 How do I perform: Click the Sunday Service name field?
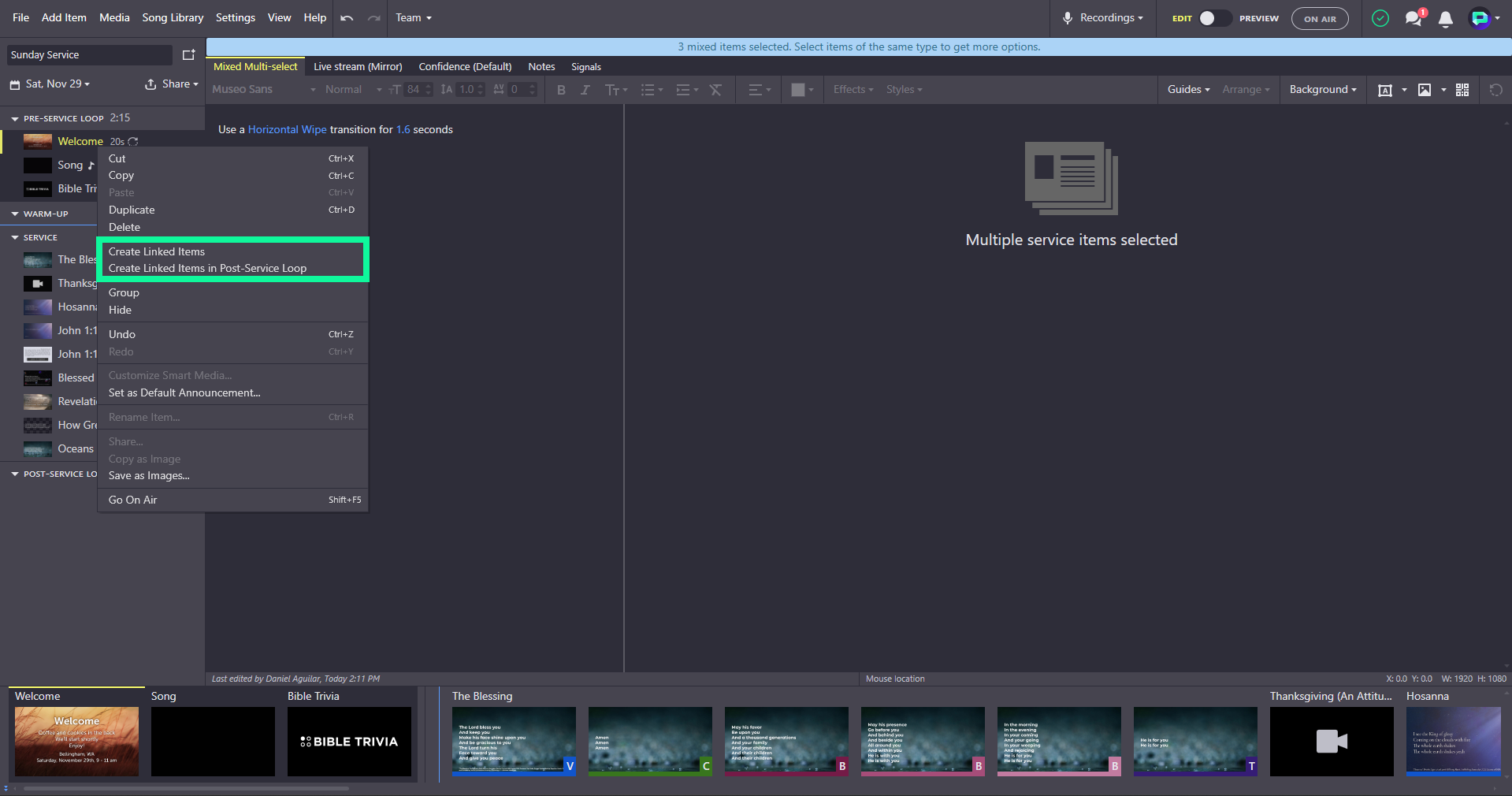tap(89, 55)
